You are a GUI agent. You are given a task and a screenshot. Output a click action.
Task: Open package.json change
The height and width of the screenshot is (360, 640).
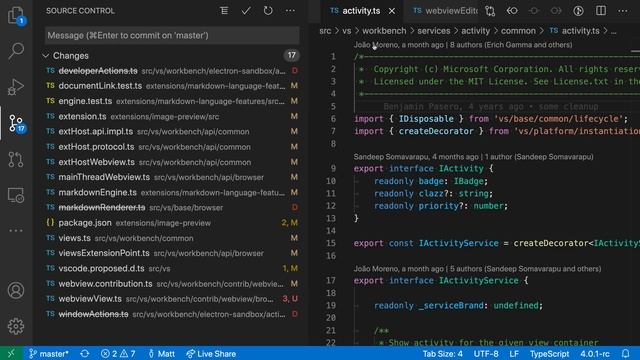click(171, 223)
